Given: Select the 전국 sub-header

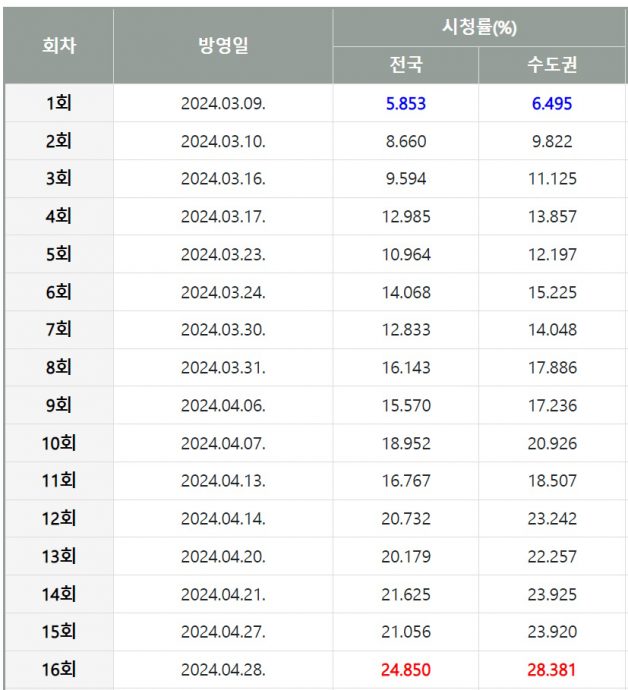Looking at the screenshot, I should [x=406, y=66].
